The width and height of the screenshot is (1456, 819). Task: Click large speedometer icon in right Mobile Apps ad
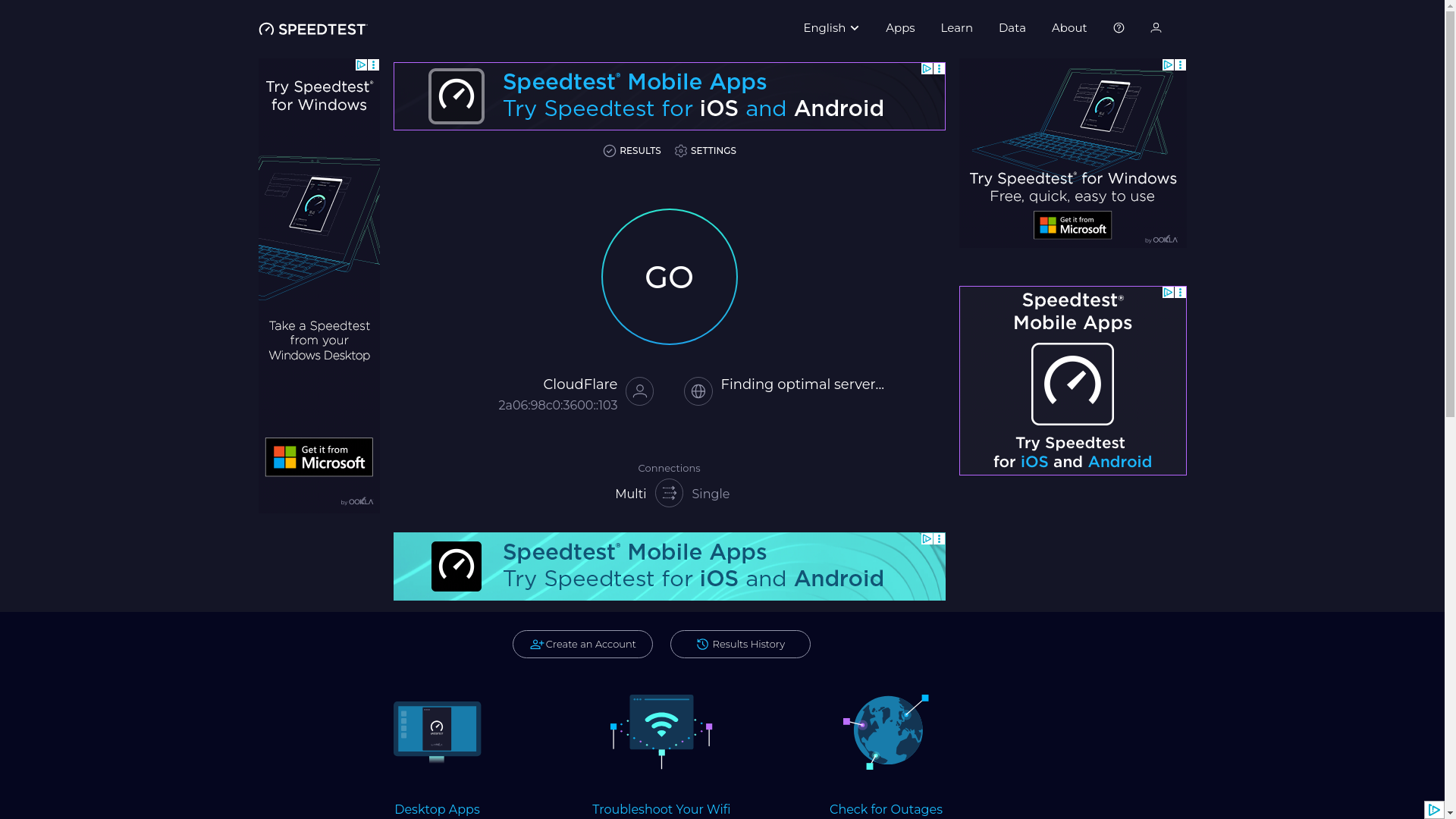coord(1072,384)
